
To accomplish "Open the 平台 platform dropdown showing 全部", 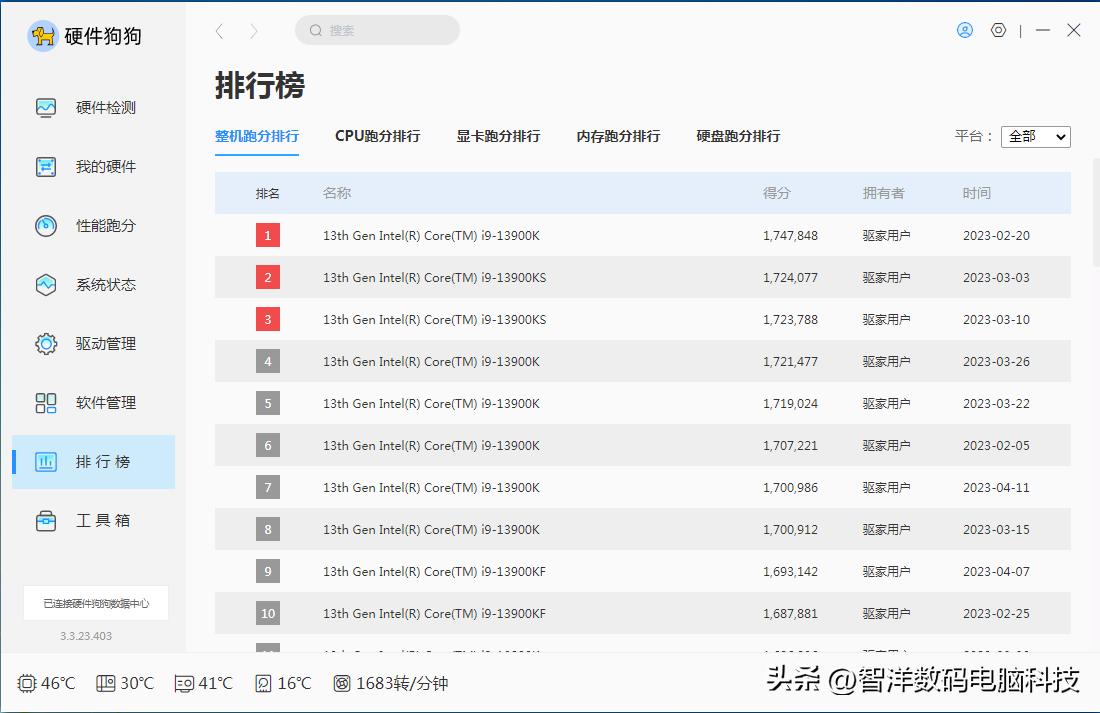I will (x=1035, y=136).
